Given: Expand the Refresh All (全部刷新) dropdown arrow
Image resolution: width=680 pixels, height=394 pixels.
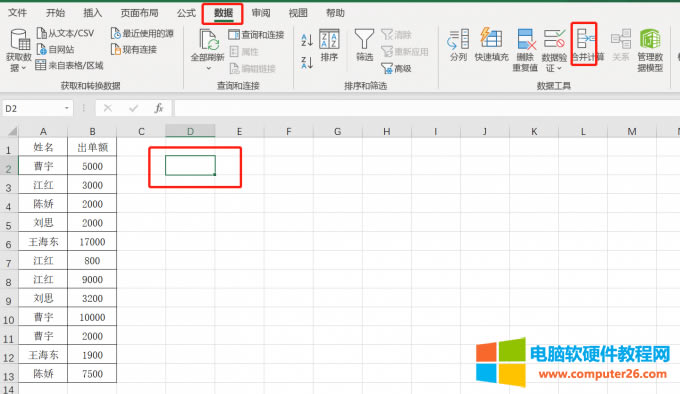Looking at the screenshot, I should click(208, 68).
